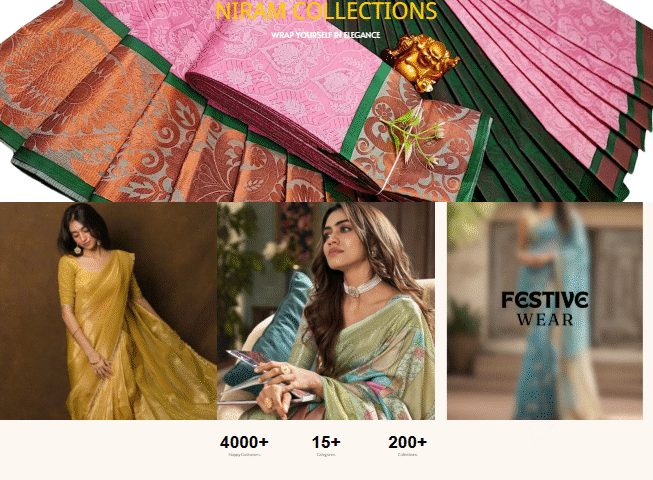Click the FESTIVE heading text on tile

(545, 300)
